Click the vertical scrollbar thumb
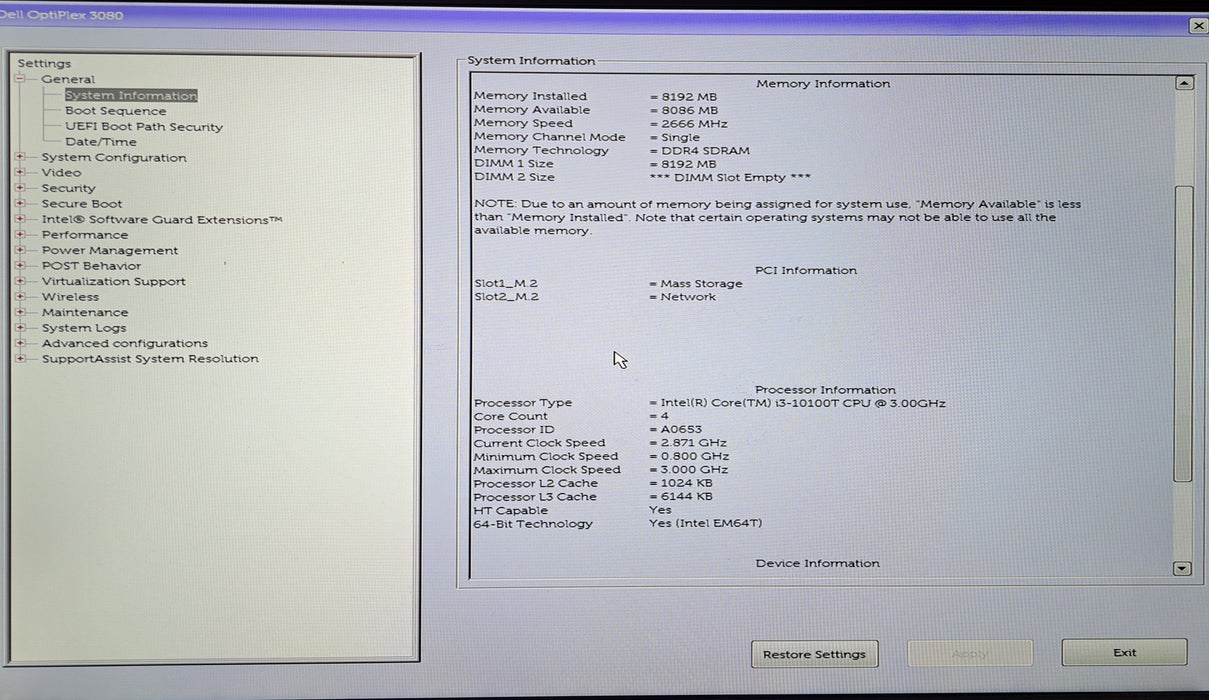This screenshot has width=1209, height=700. click(x=1183, y=333)
